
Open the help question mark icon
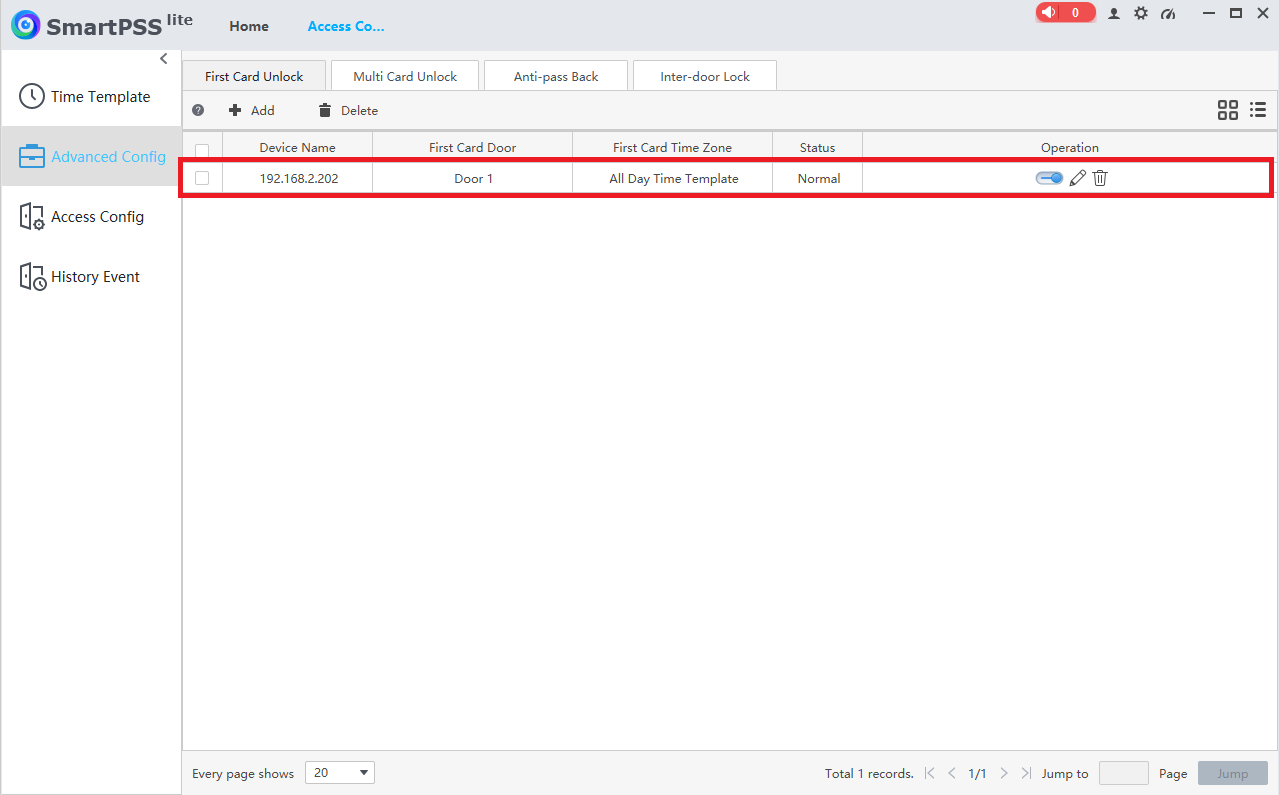click(x=198, y=110)
